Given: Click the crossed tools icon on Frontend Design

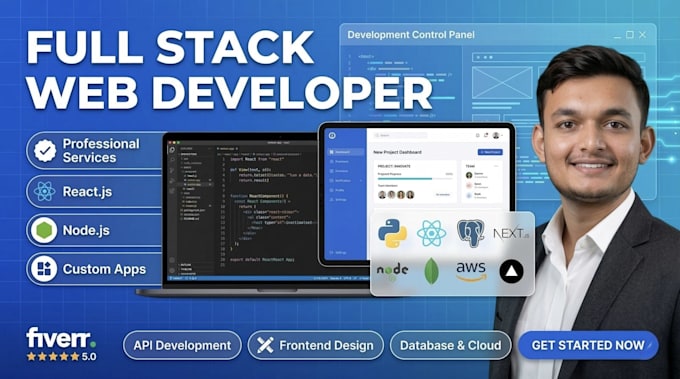Looking at the screenshot, I should tap(265, 345).
